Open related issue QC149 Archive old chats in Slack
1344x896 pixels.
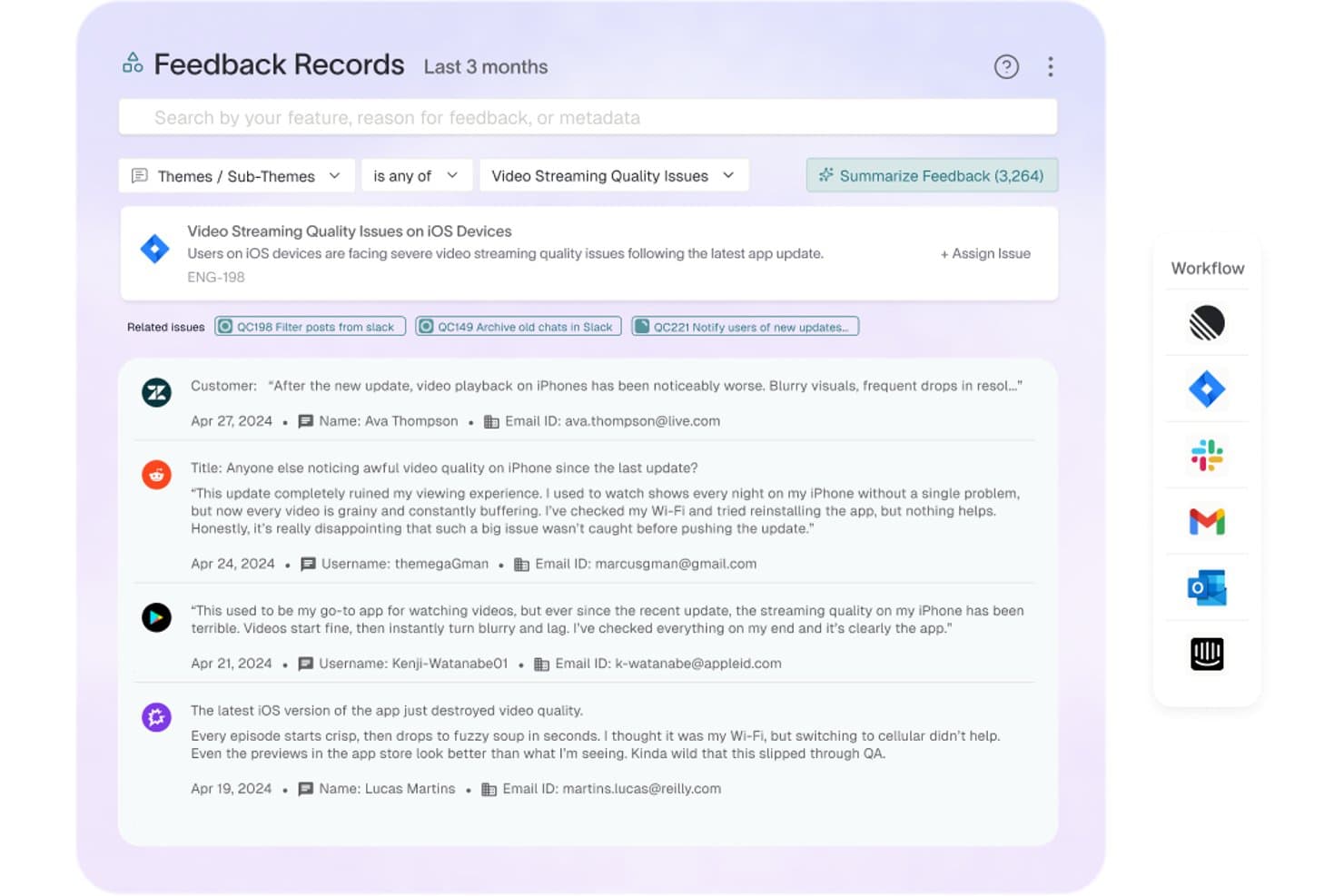tap(519, 327)
